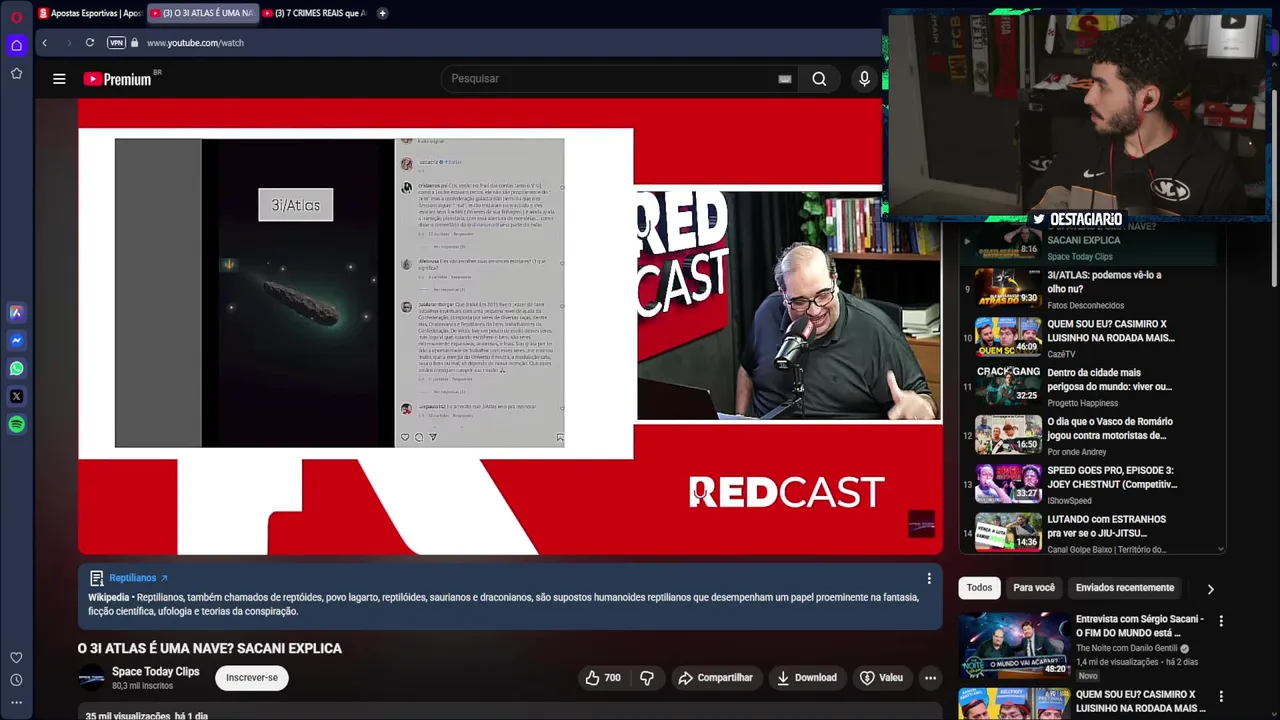Open Messenger in the Opera sidebar
1280x720 pixels.
[x=16, y=340]
